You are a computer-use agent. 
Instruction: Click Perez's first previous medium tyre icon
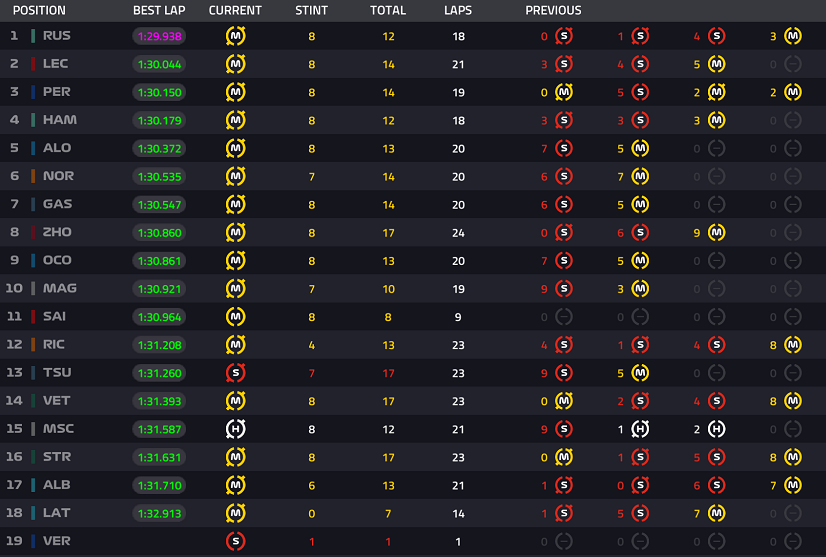(x=564, y=92)
